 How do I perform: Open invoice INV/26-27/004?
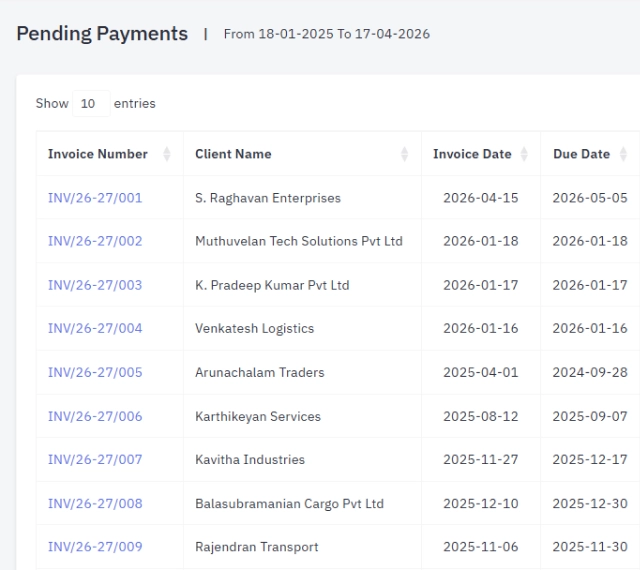95,328
